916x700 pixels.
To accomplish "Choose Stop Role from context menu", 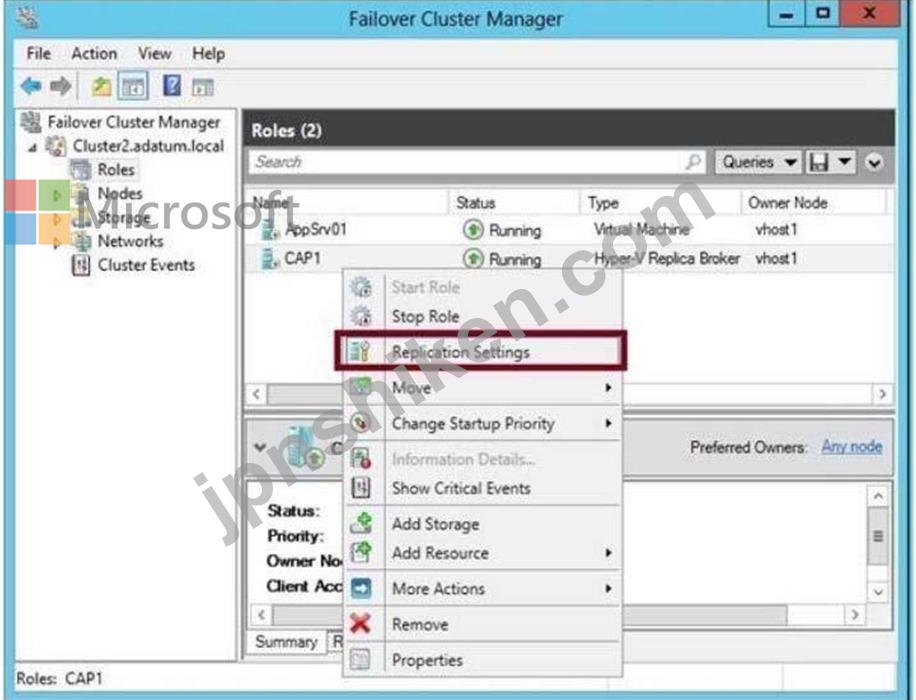I will pos(482,316).
